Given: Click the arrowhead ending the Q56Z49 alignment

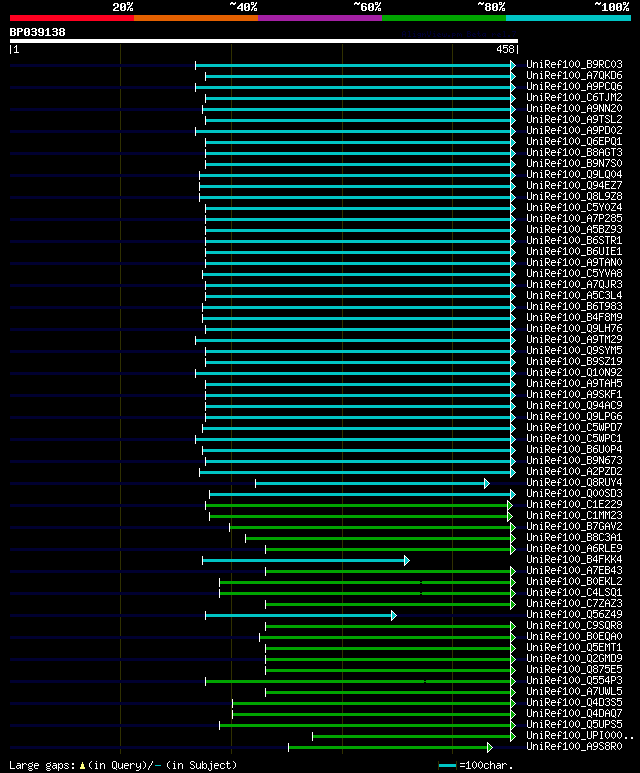Looking at the screenshot, I should 394,616.
